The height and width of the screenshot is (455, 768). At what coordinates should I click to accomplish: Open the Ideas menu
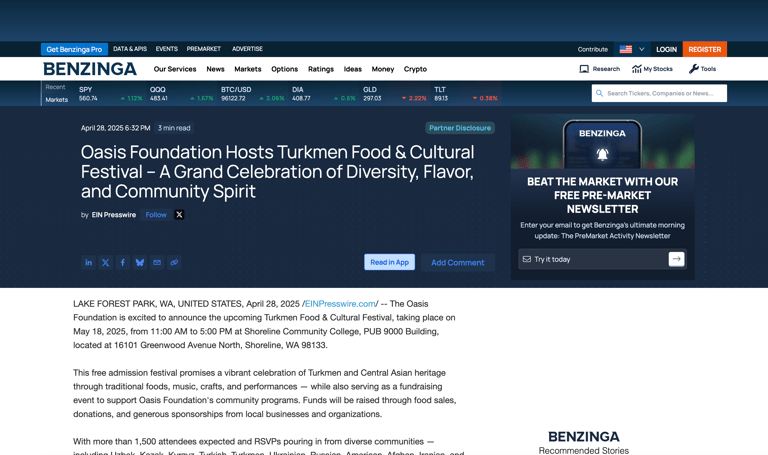[x=353, y=69]
